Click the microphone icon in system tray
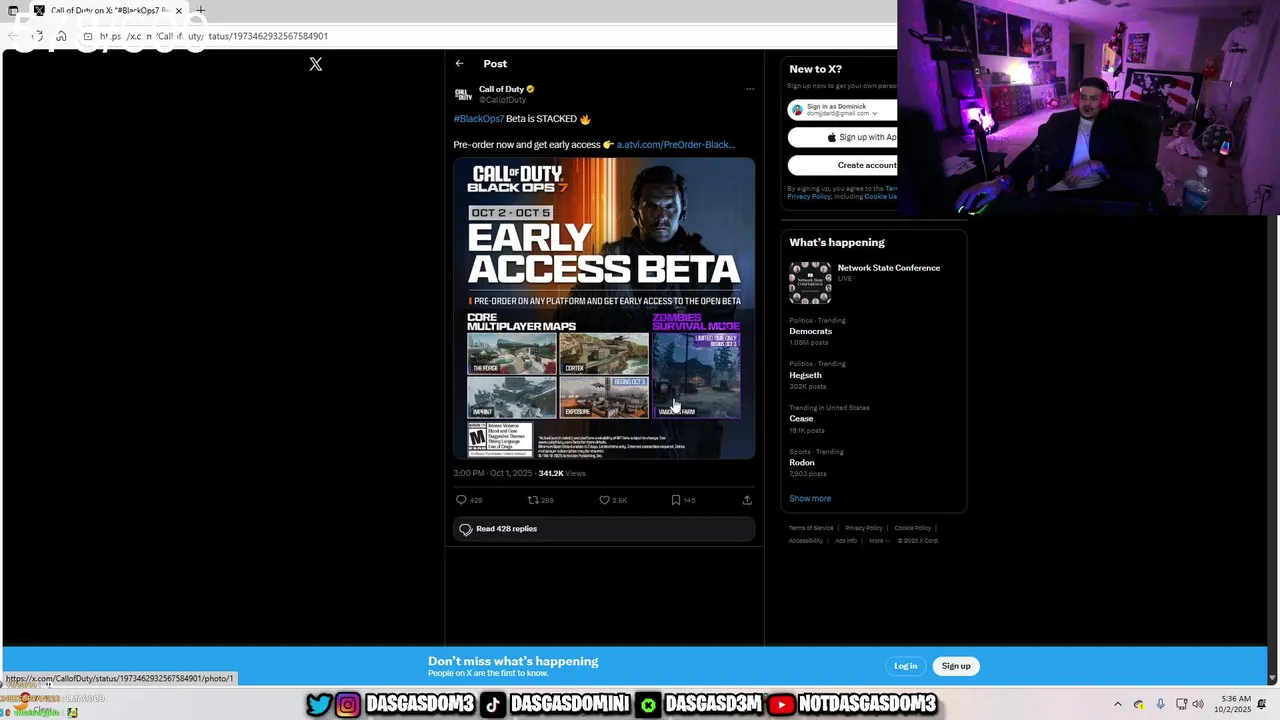1280x720 pixels. [x=1160, y=705]
